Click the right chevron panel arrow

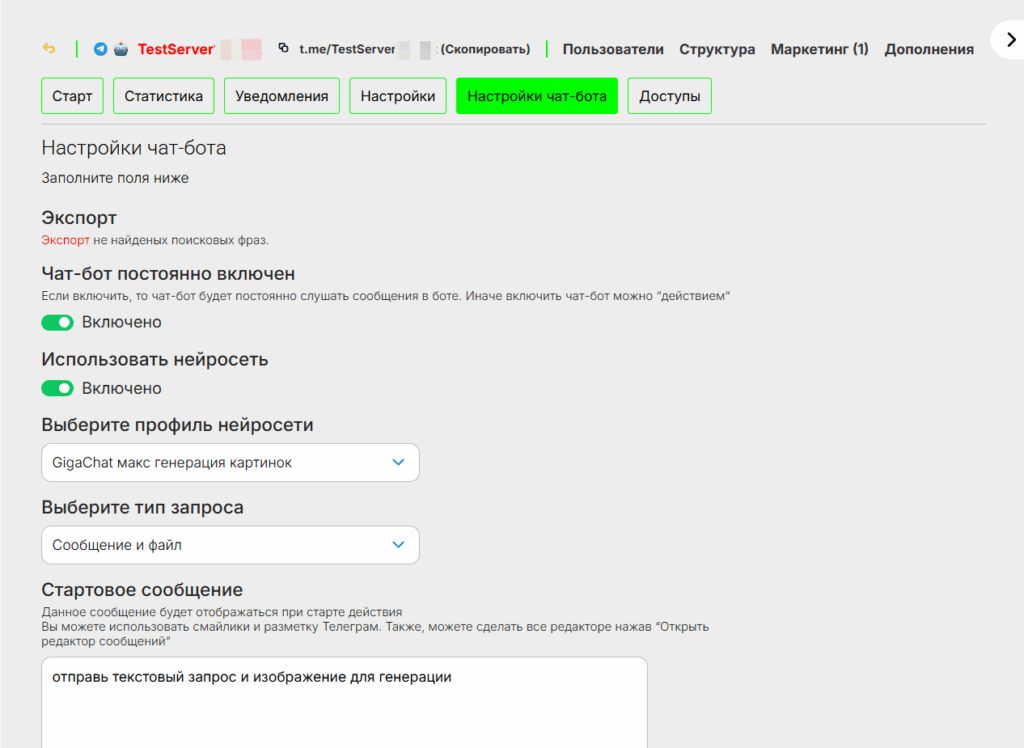click(x=1010, y=39)
